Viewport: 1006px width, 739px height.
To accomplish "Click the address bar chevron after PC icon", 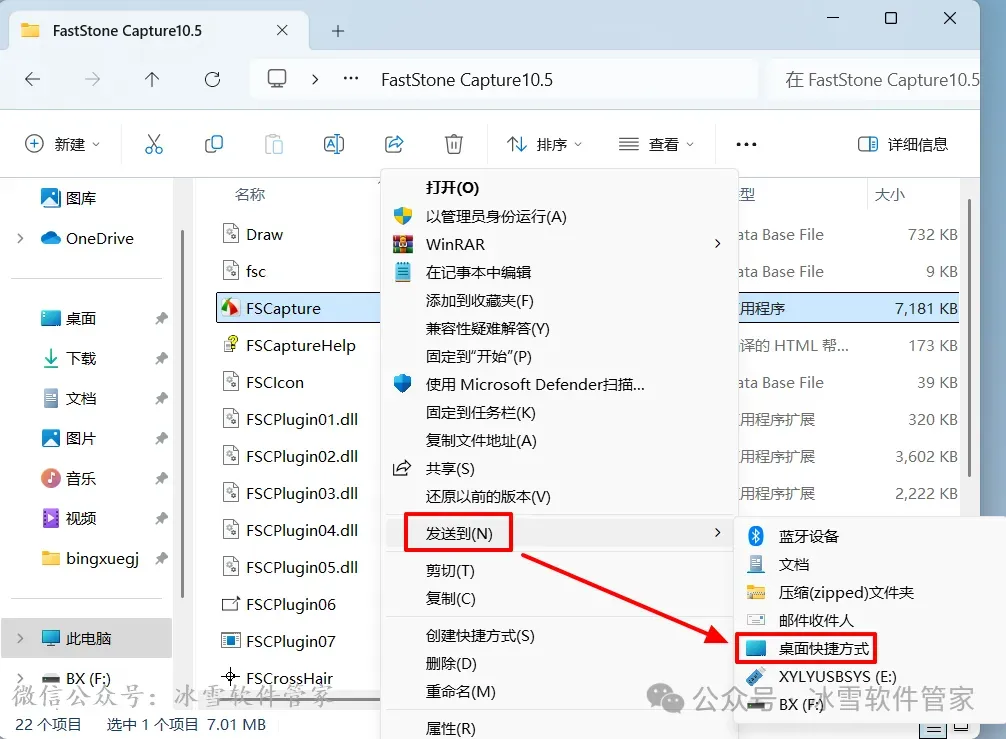I will tap(315, 79).
